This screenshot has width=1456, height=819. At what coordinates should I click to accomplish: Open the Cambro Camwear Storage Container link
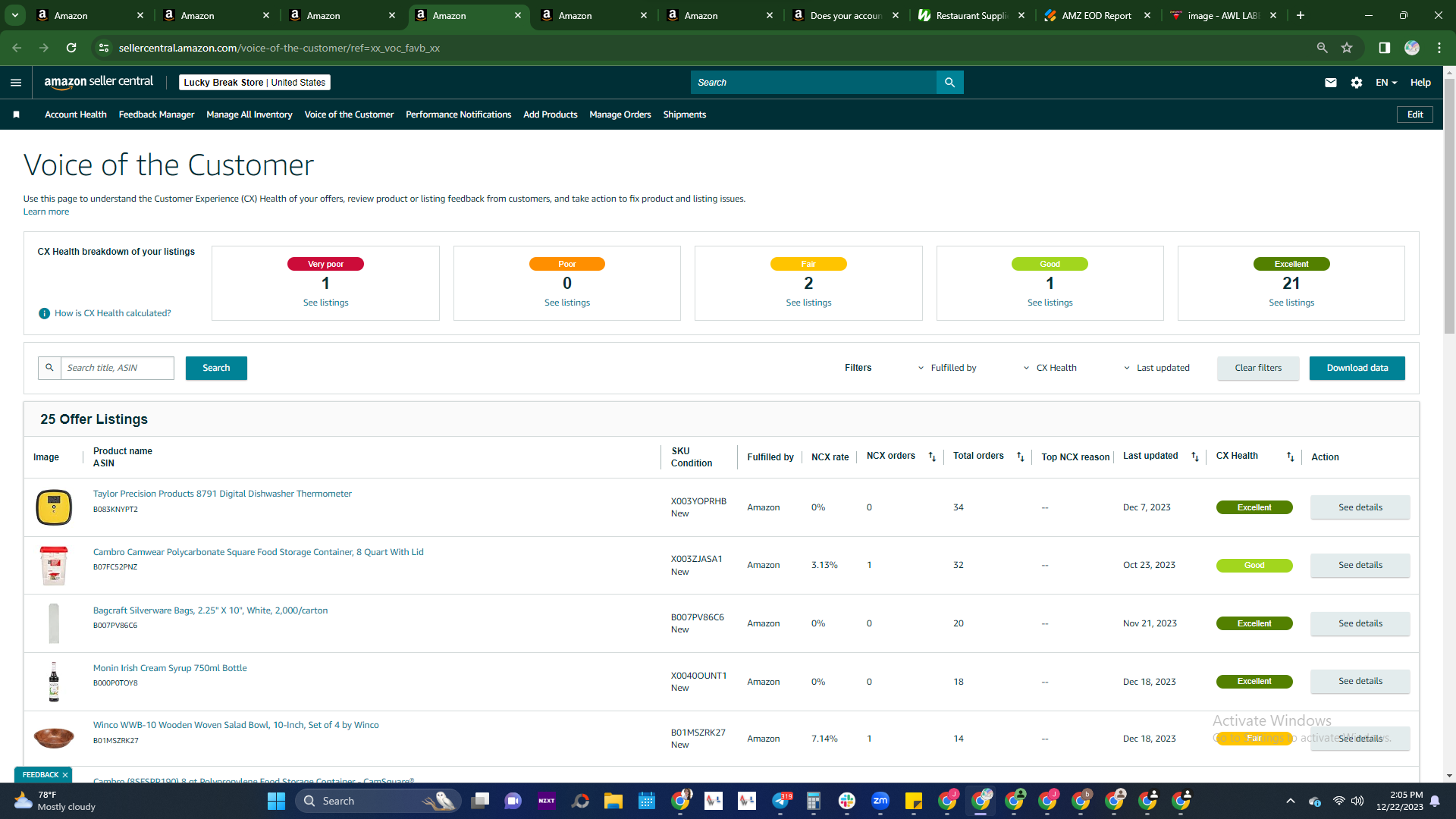(259, 552)
